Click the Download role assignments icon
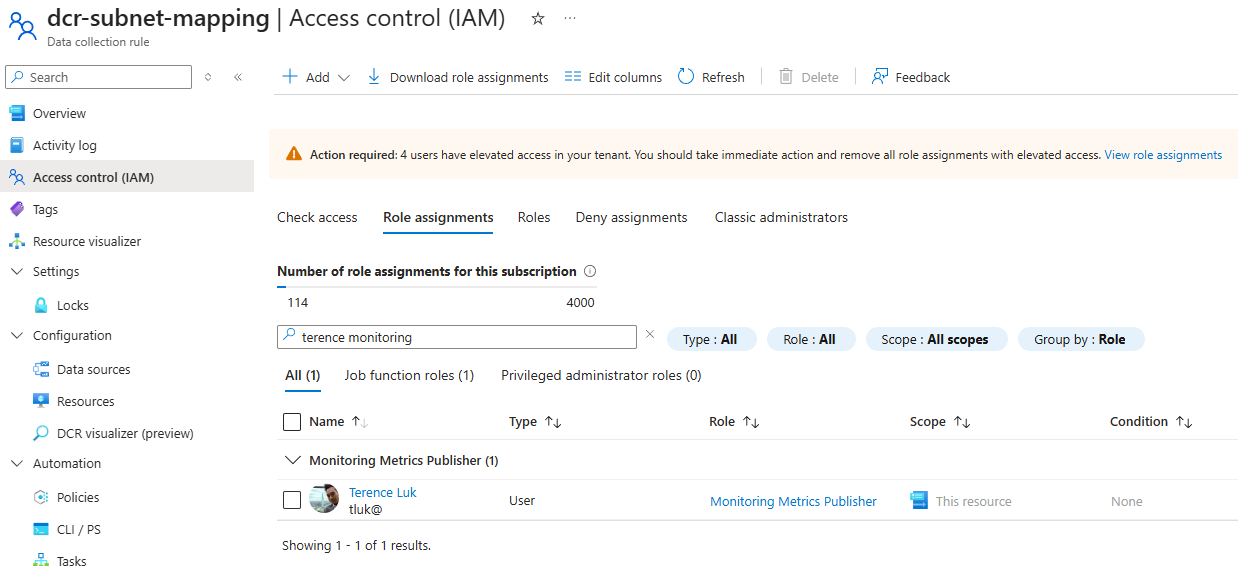The height and width of the screenshot is (566, 1238). pos(374,77)
